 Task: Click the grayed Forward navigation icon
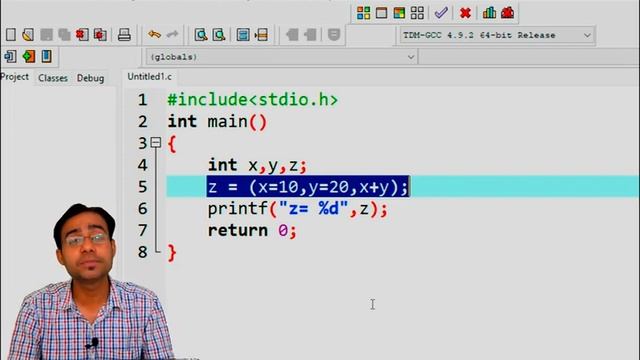[310, 35]
